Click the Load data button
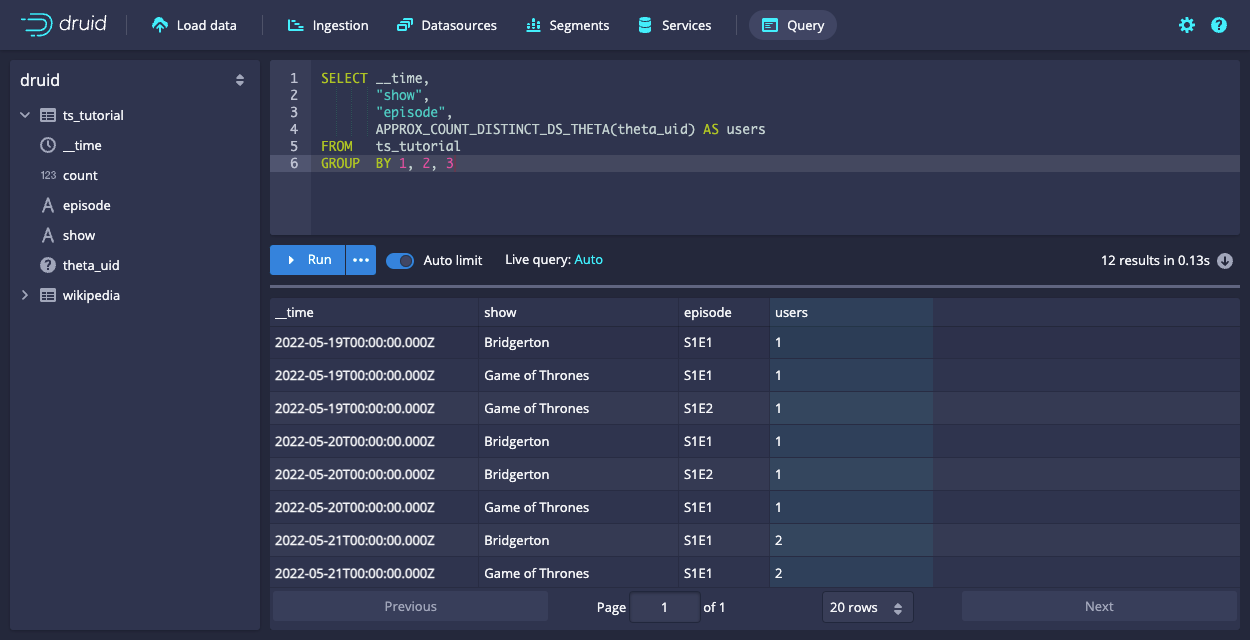 194,25
